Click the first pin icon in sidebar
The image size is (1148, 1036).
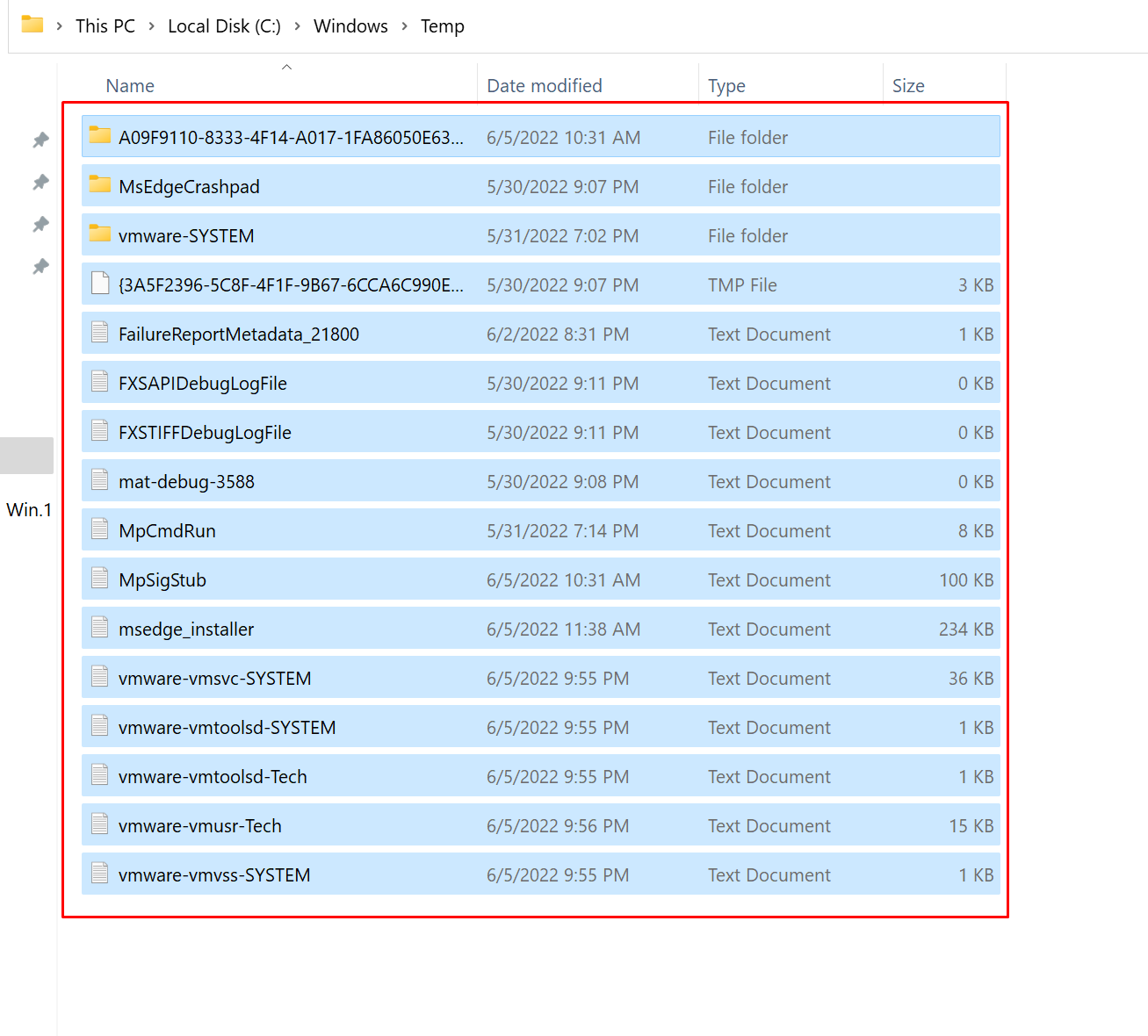[40, 140]
